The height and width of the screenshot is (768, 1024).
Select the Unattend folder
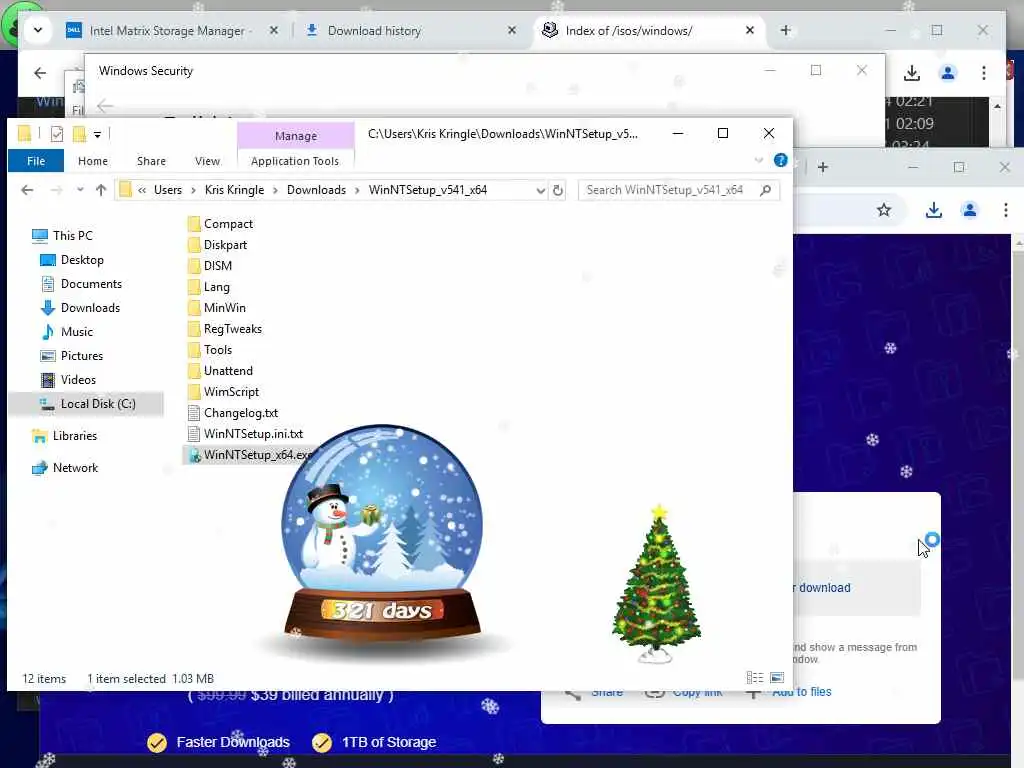[220, 370]
